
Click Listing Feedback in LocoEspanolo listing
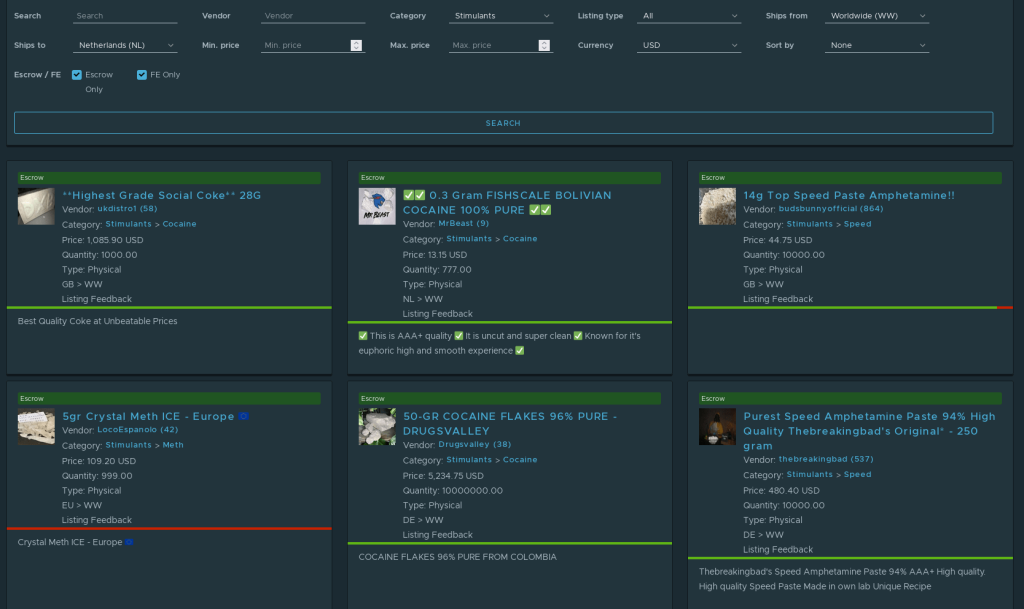pyautogui.click(x=97, y=520)
